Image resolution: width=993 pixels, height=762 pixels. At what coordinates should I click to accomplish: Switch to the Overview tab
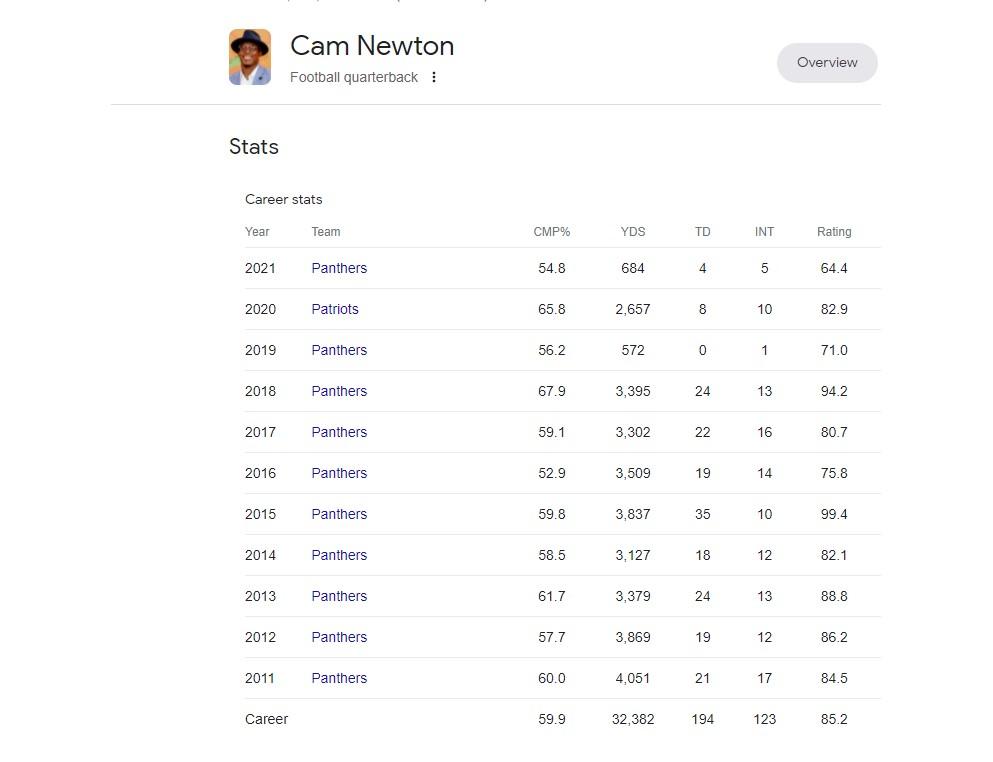pyautogui.click(x=827, y=63)
